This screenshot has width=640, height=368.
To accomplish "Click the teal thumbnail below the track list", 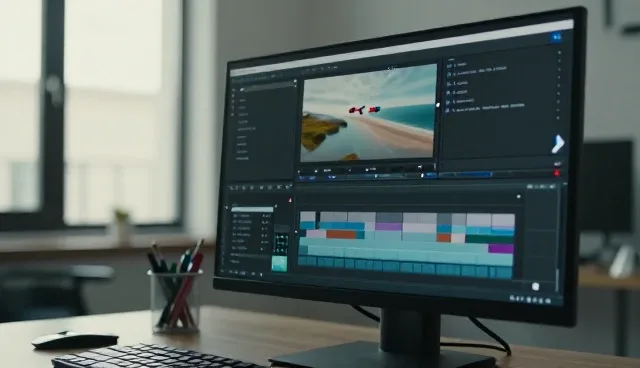I will [x=279, y=264].
